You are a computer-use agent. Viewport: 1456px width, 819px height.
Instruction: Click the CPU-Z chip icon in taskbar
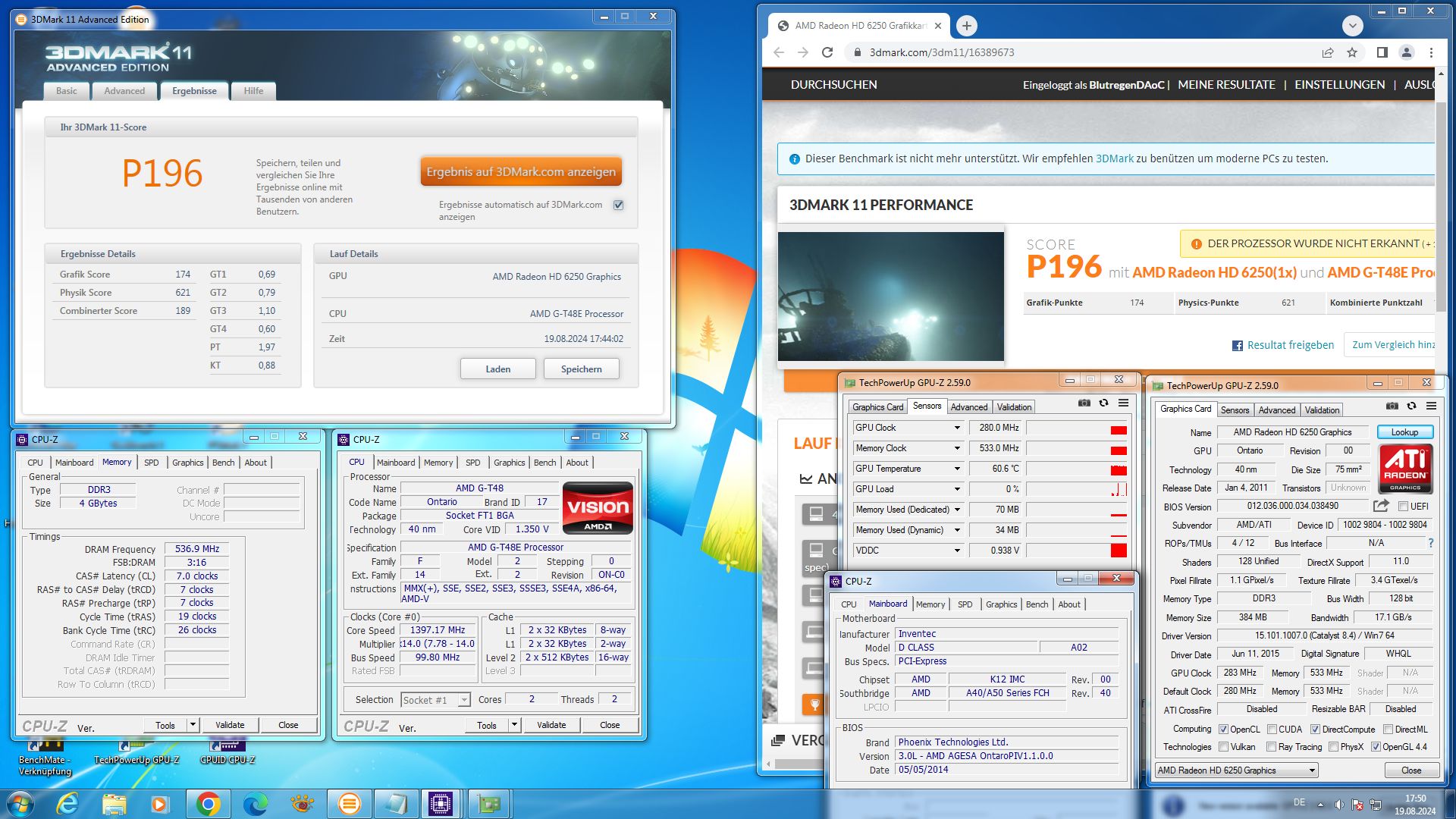441,804
